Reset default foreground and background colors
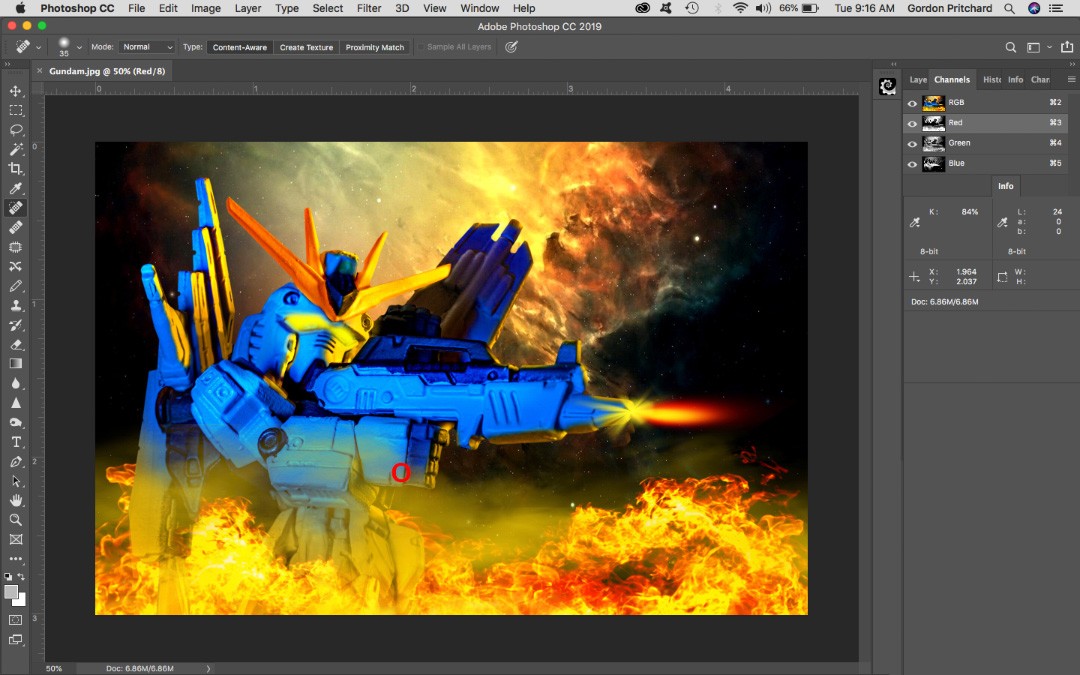Viewport: 1080px width, 675px height. click(8, 577)
